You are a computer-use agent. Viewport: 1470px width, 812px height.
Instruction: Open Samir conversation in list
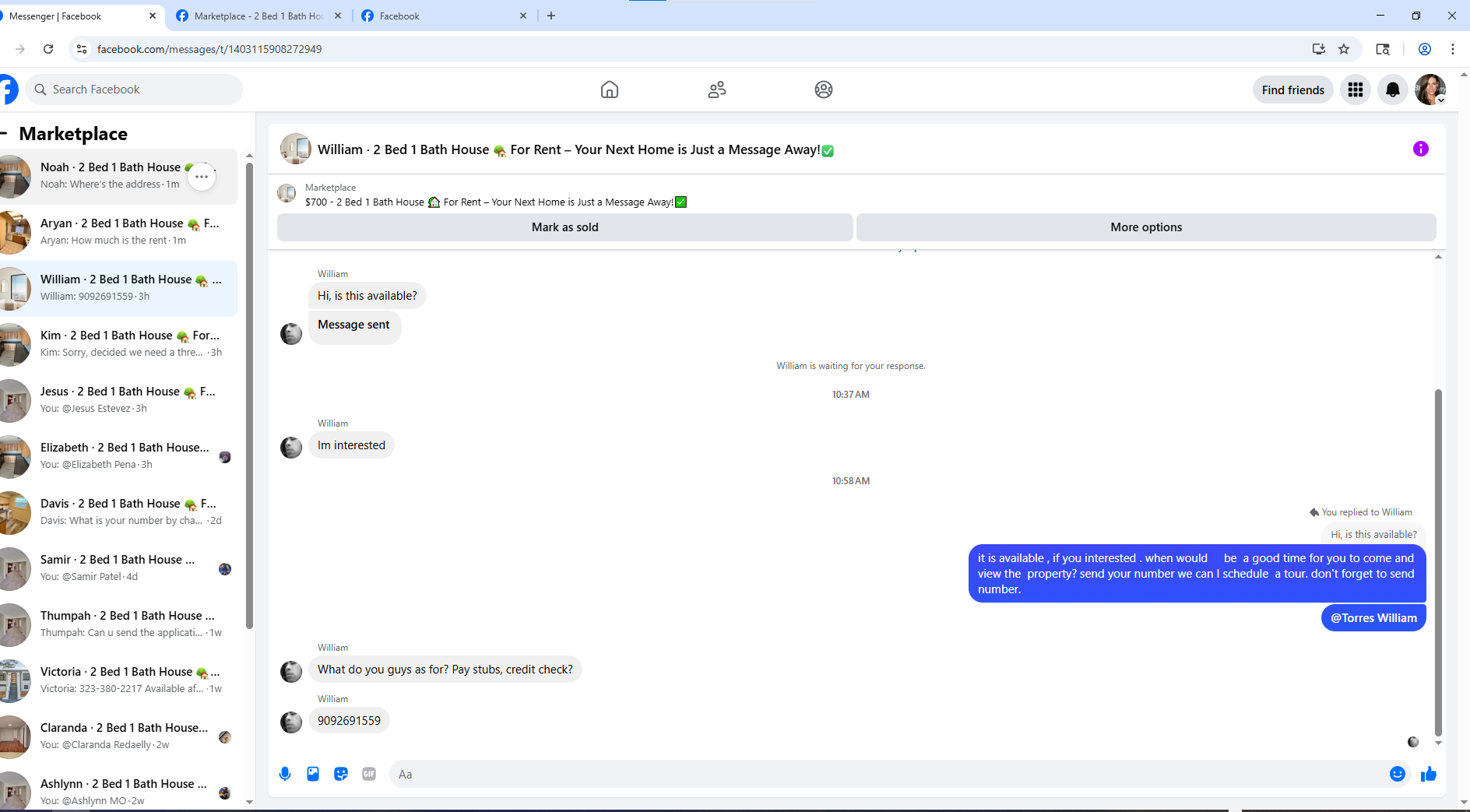point(118,569)
